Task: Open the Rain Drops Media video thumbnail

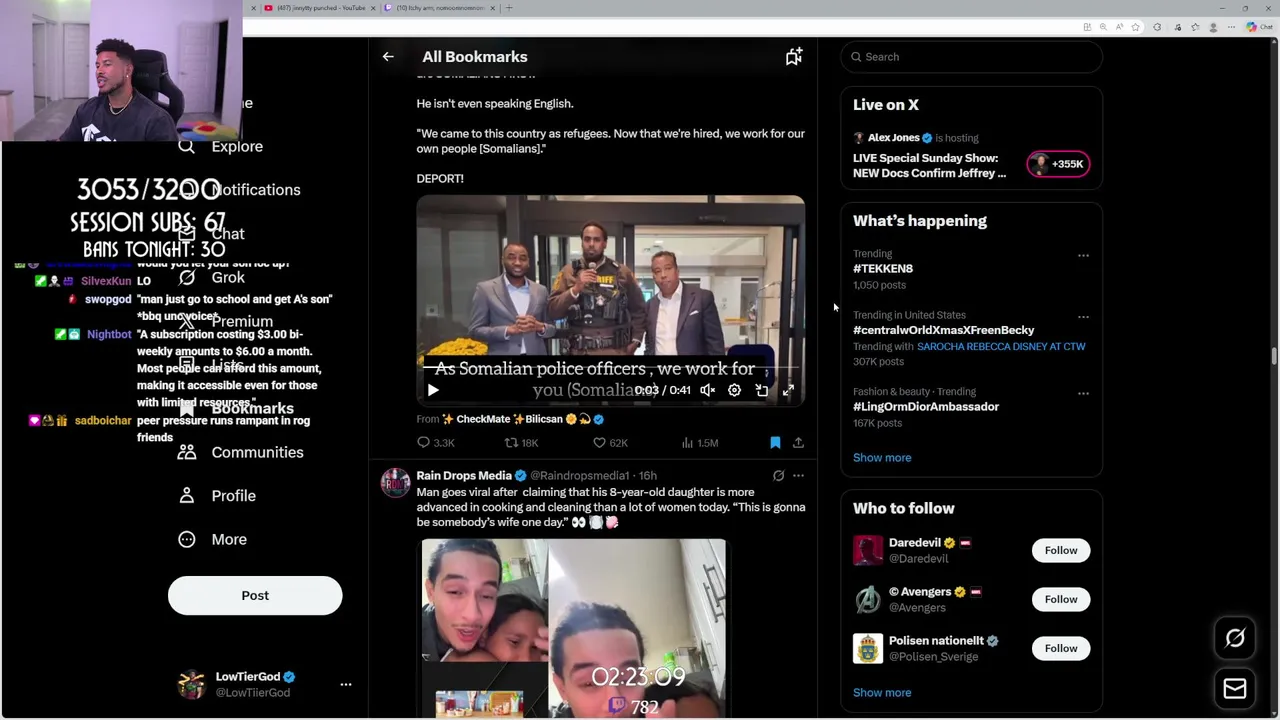Action: point(574,628)
